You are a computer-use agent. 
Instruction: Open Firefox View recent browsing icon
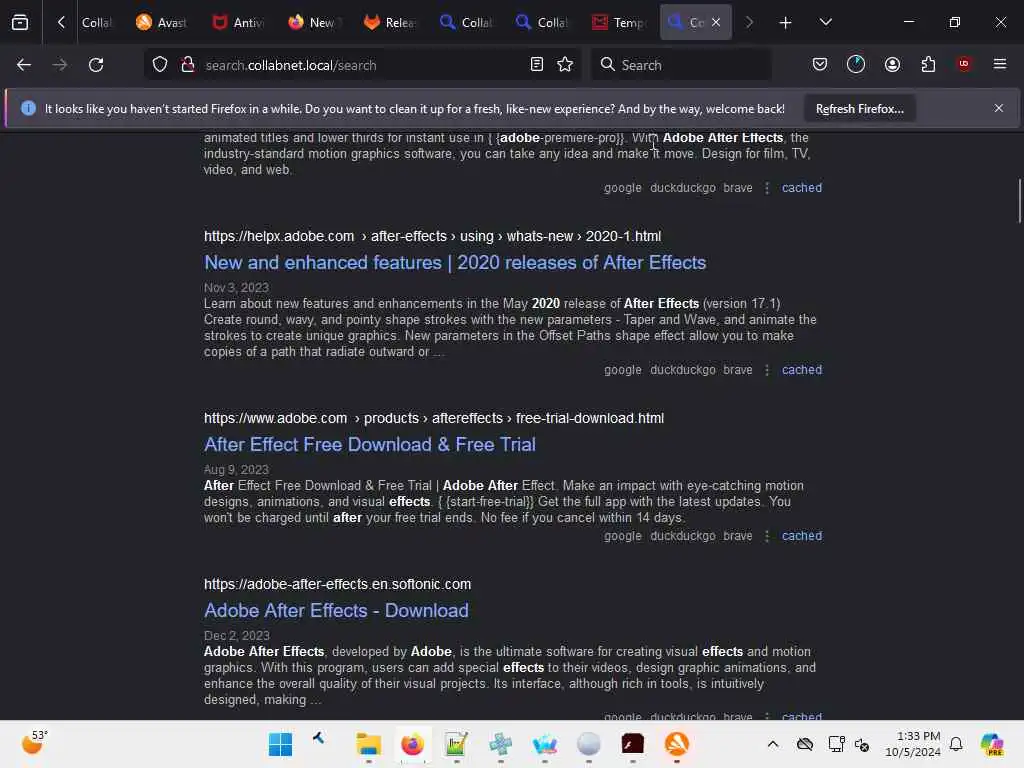pyautogui.click(x=20, y=22)
